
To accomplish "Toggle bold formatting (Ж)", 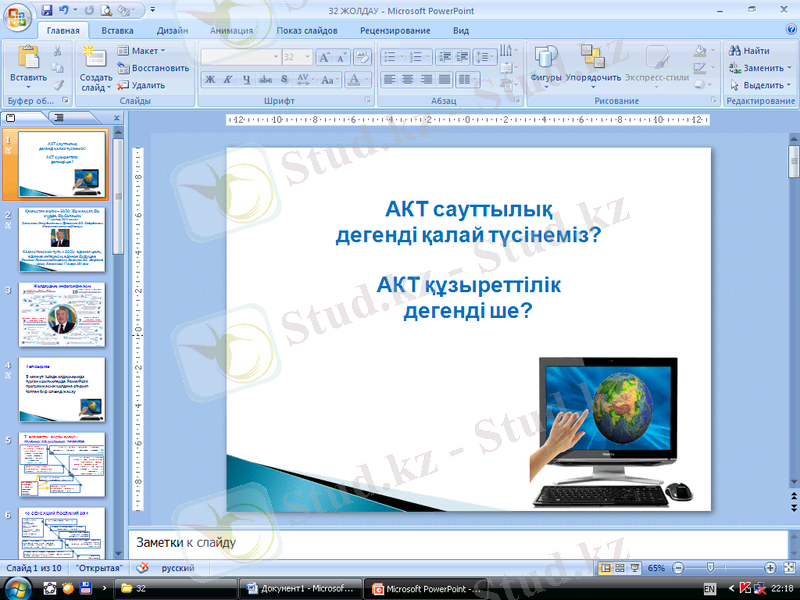I will (211, 79).
